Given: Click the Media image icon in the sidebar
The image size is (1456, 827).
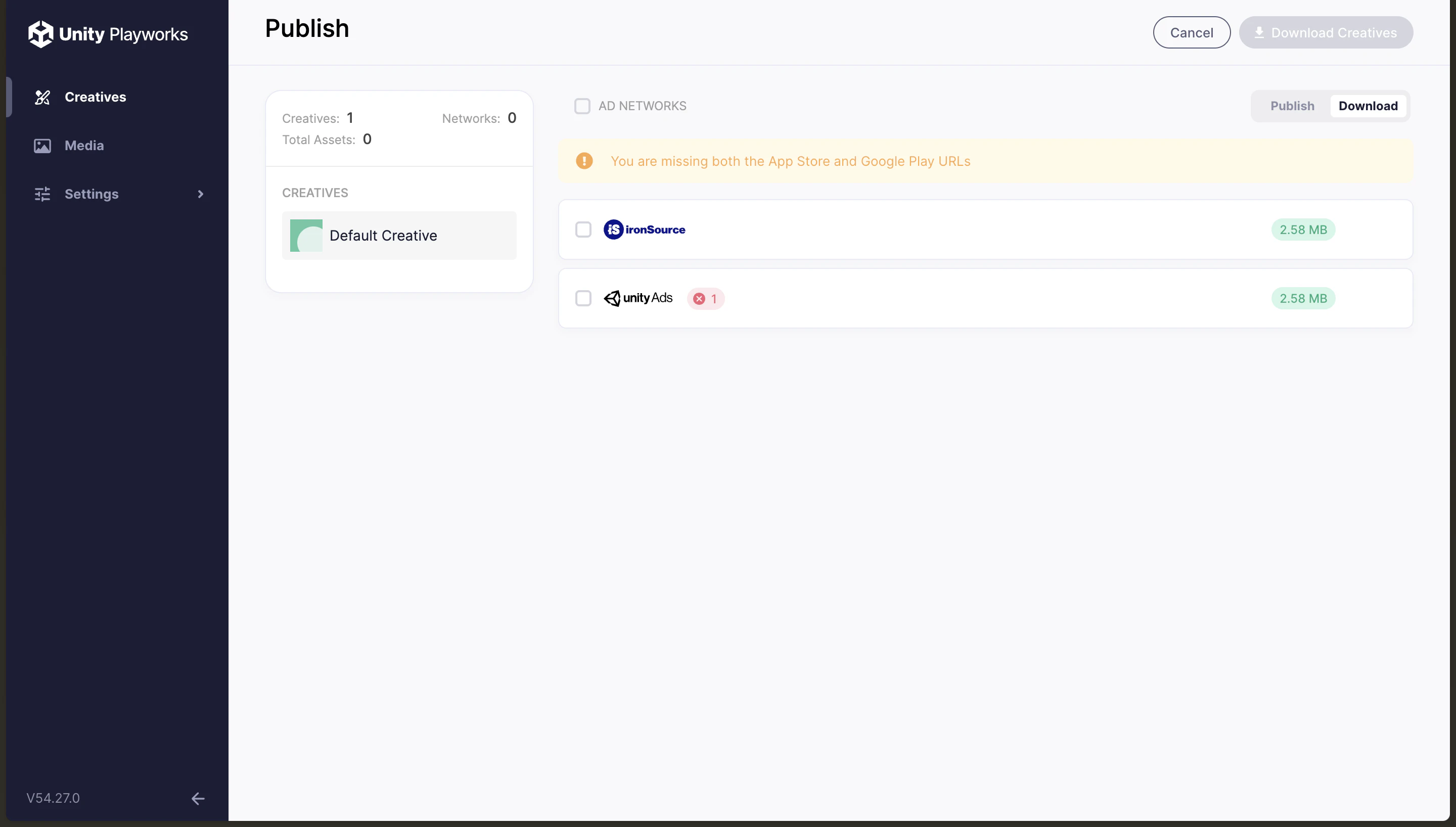Looking at the screenshot, I should click(x=42, y=146).
